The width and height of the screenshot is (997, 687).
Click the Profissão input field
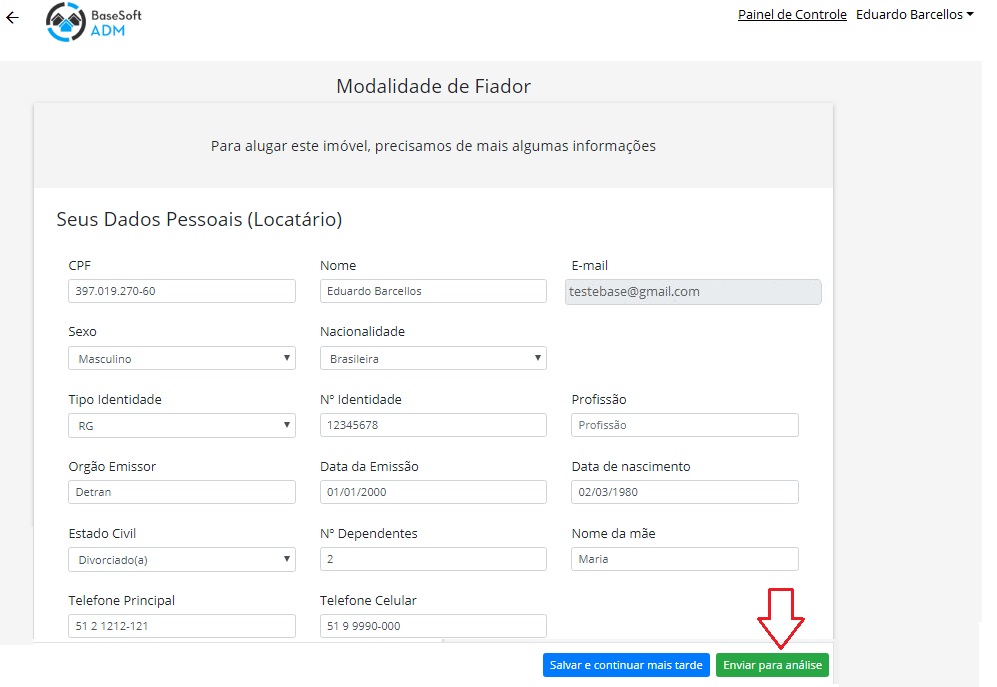685,425
